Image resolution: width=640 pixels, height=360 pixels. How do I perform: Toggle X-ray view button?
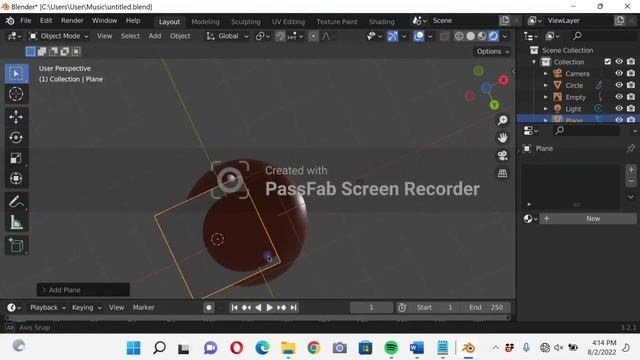tap(444, 36)
